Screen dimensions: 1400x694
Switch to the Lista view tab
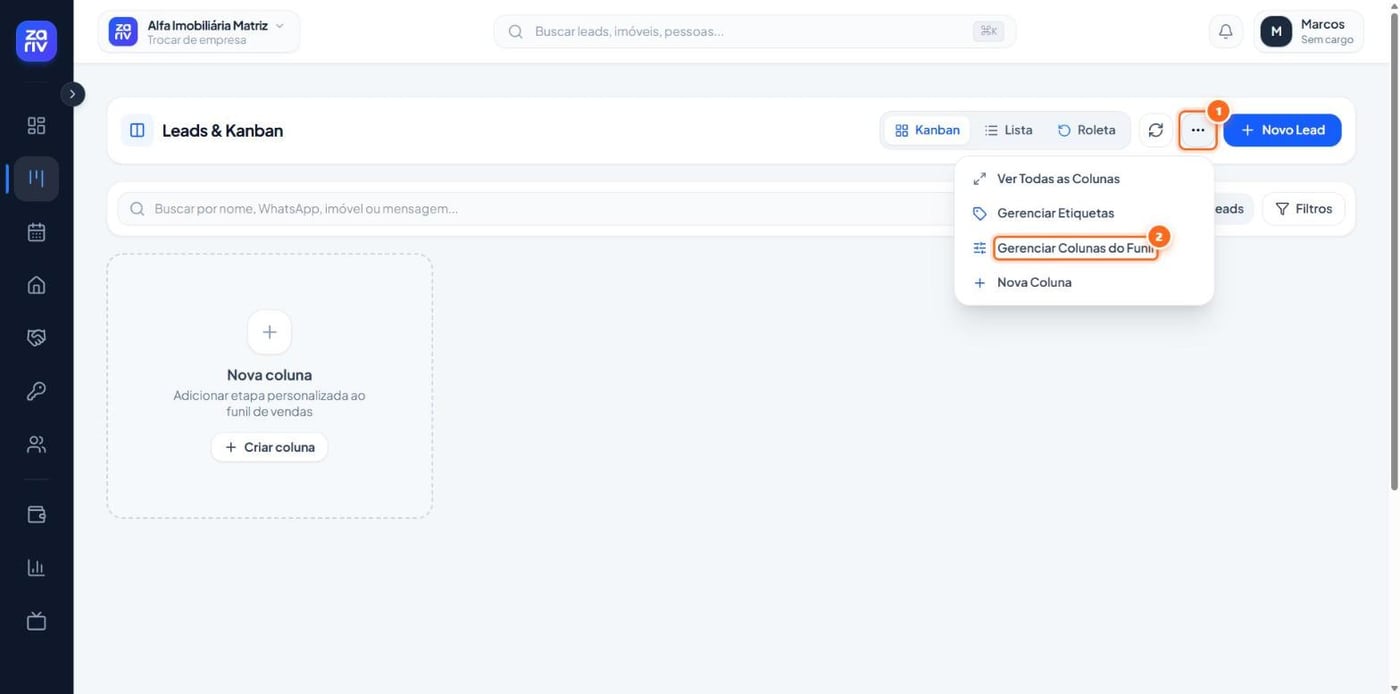[x=1008, y=130]
